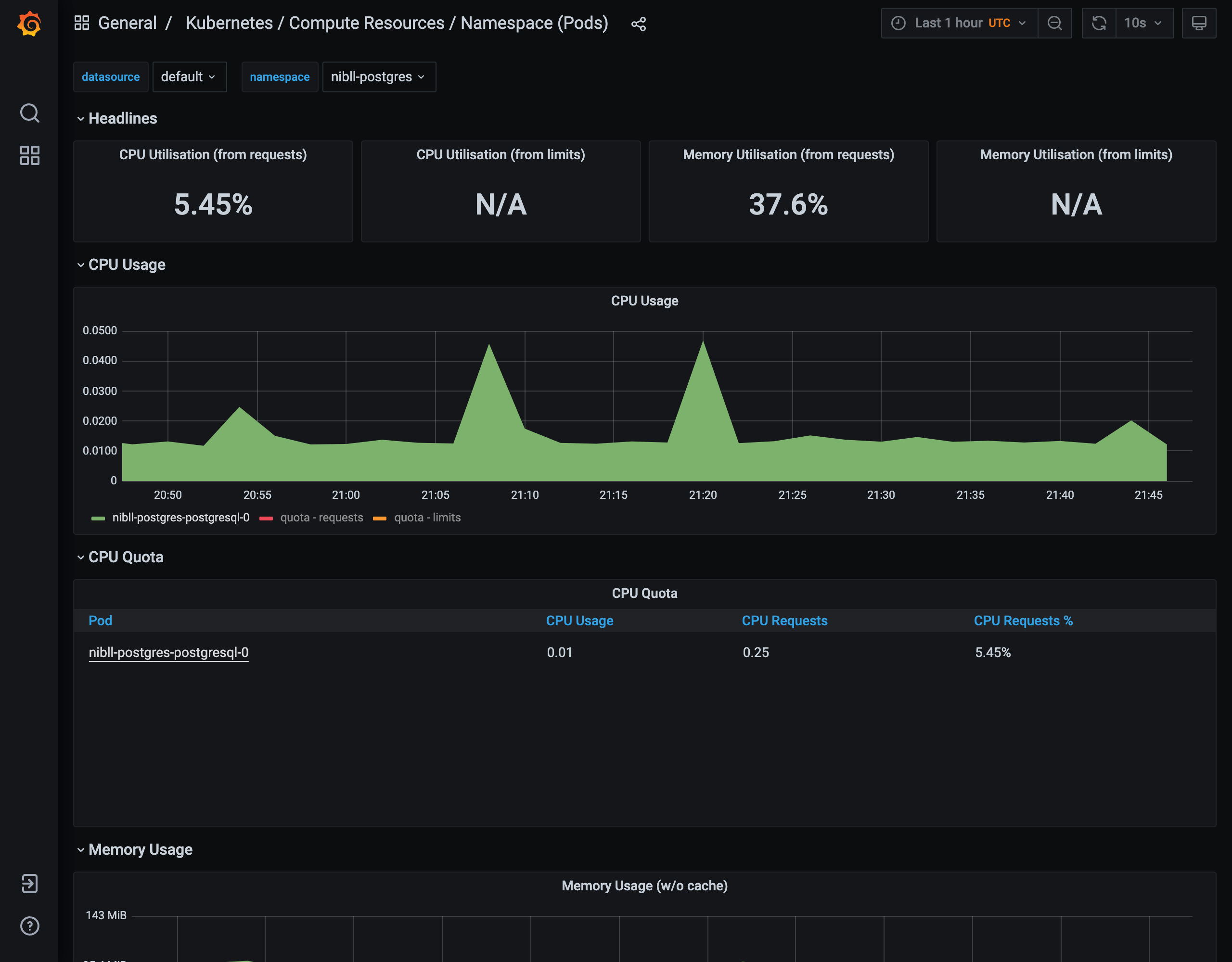This screenshot has height=962, width=1232.
Task: Toggle the quota - requests legend series
Action: (x=321, y=518)
